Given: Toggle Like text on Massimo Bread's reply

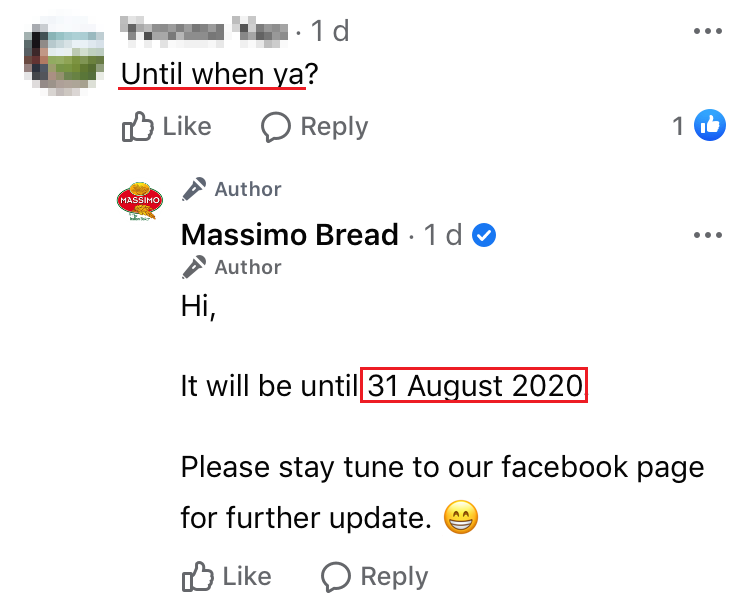Looking at the screenshot, I should 247,577.
